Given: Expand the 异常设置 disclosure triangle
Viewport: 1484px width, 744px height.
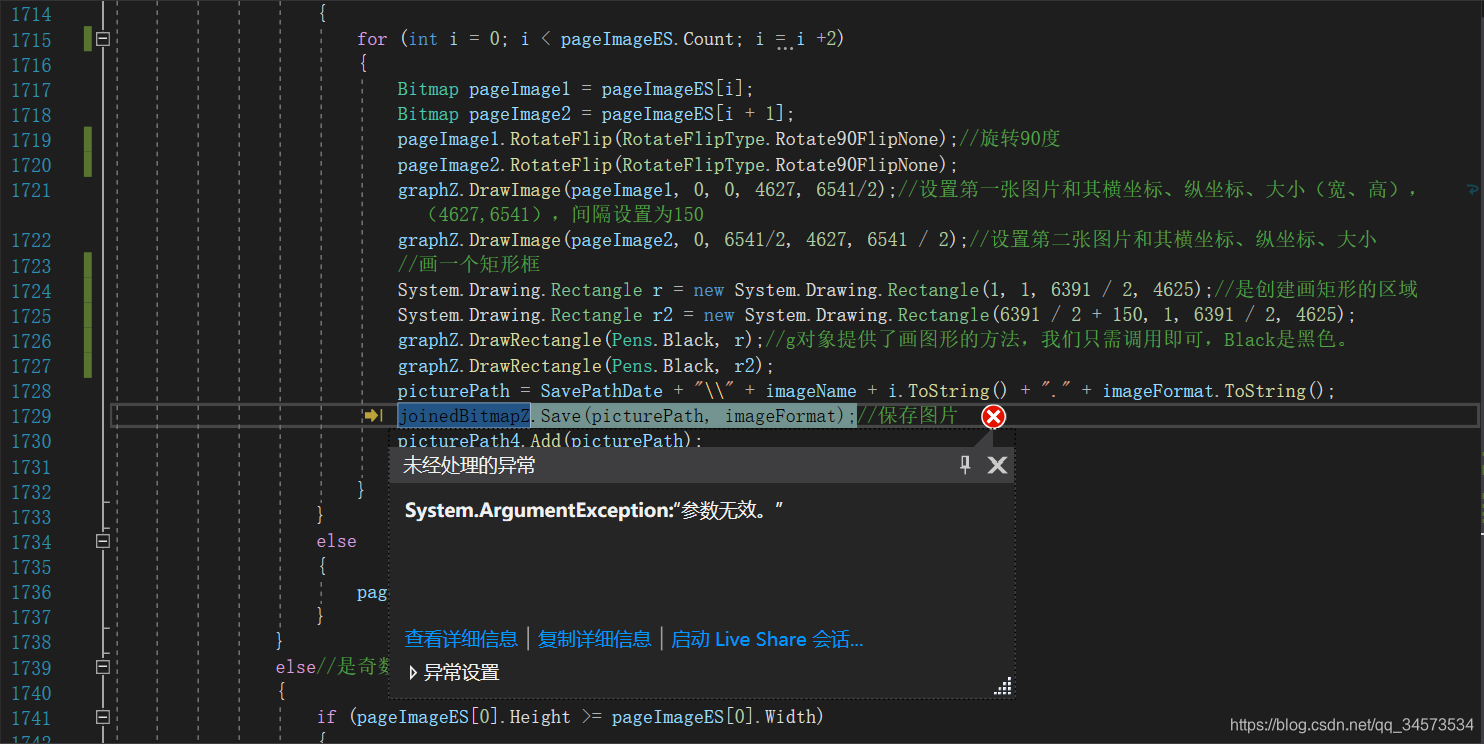Looking at the screenshot, I should click(x=413, y=672).
